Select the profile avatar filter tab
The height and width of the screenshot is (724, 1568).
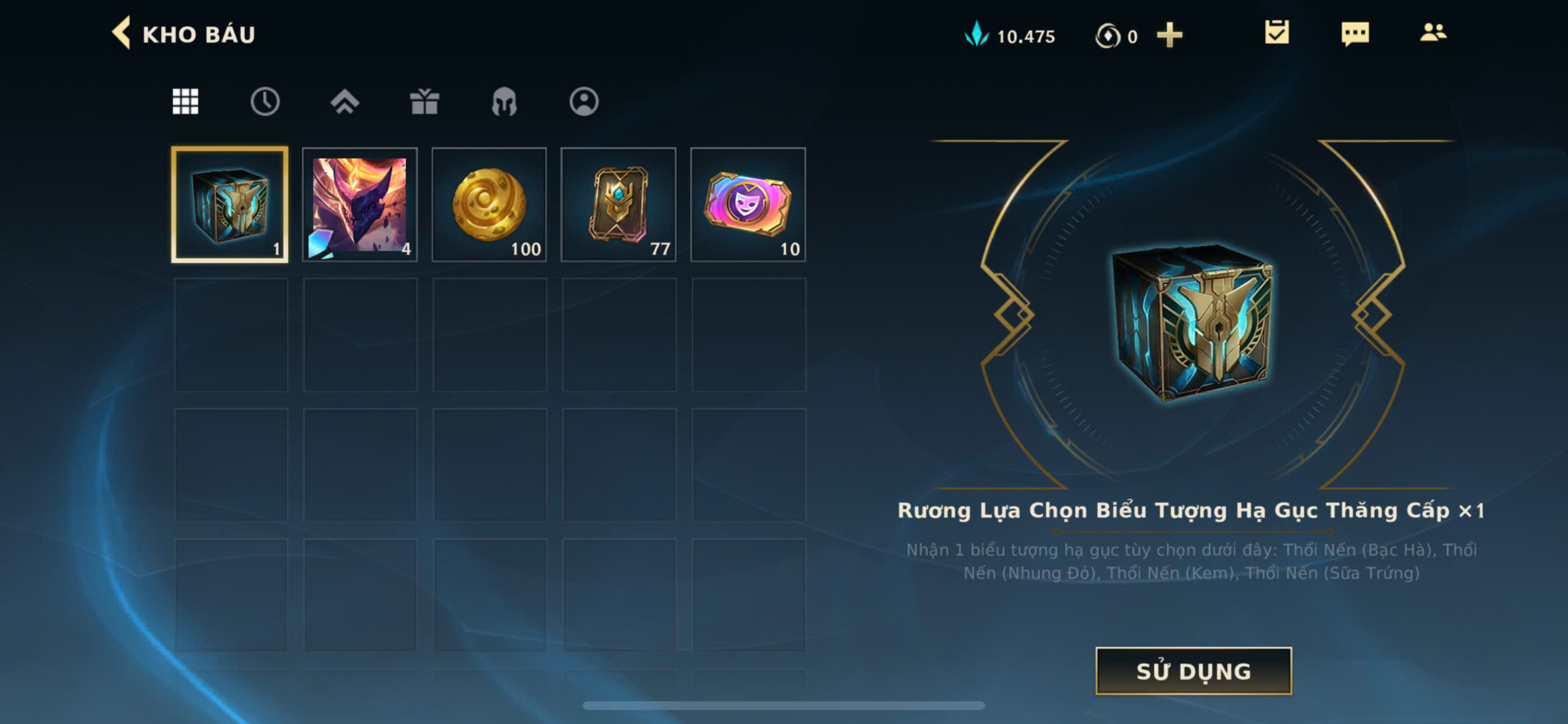click(x=584, y=101)
